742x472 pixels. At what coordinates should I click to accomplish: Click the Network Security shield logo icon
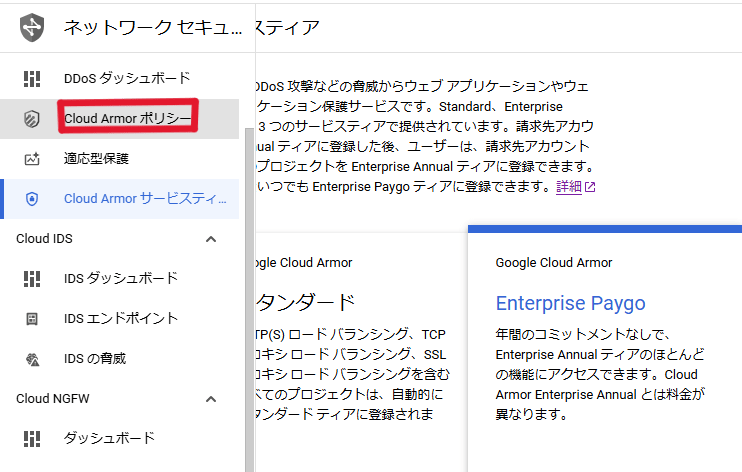32,27
